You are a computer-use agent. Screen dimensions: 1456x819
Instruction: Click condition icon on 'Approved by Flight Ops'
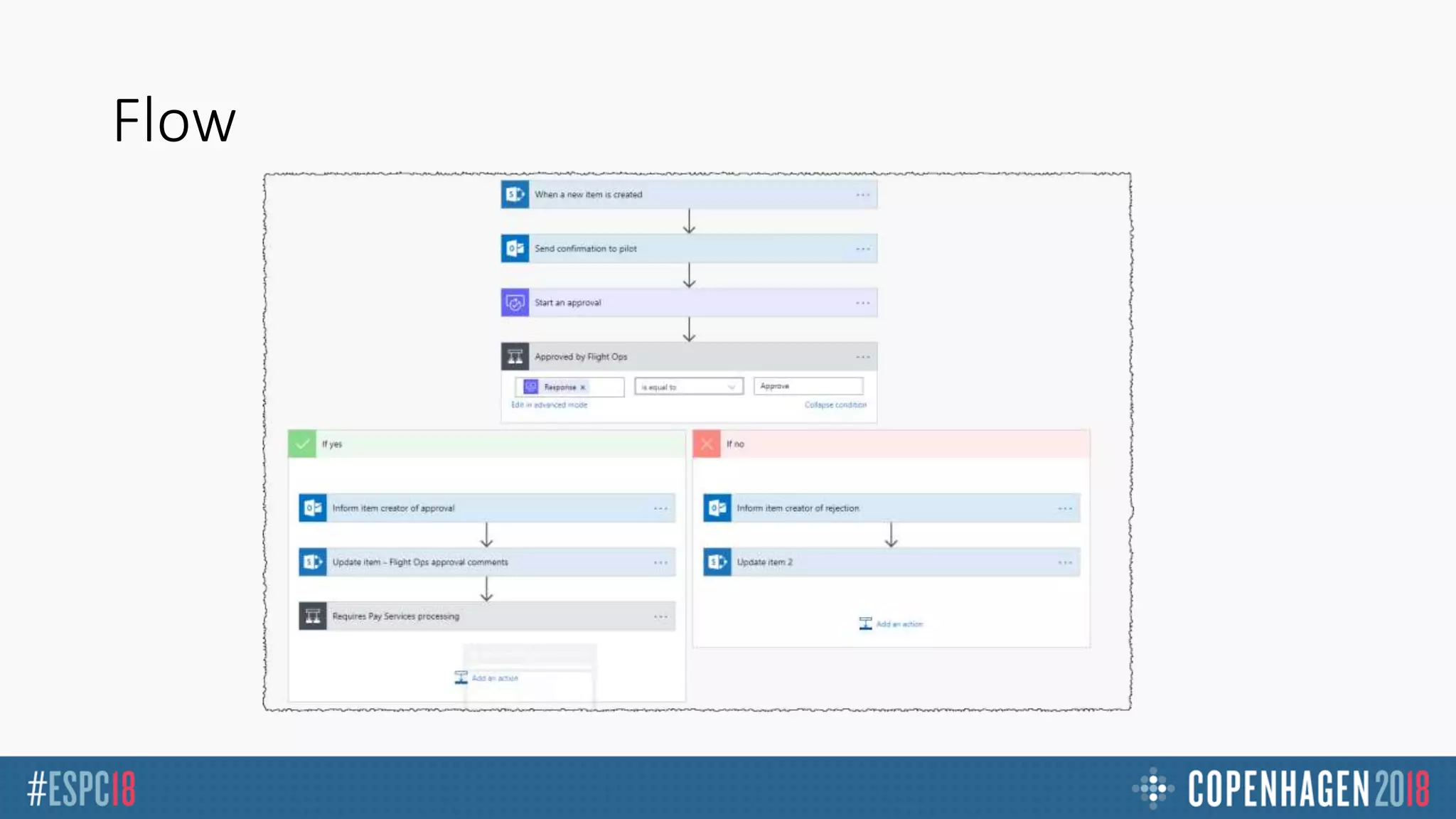tap(515, 357)
